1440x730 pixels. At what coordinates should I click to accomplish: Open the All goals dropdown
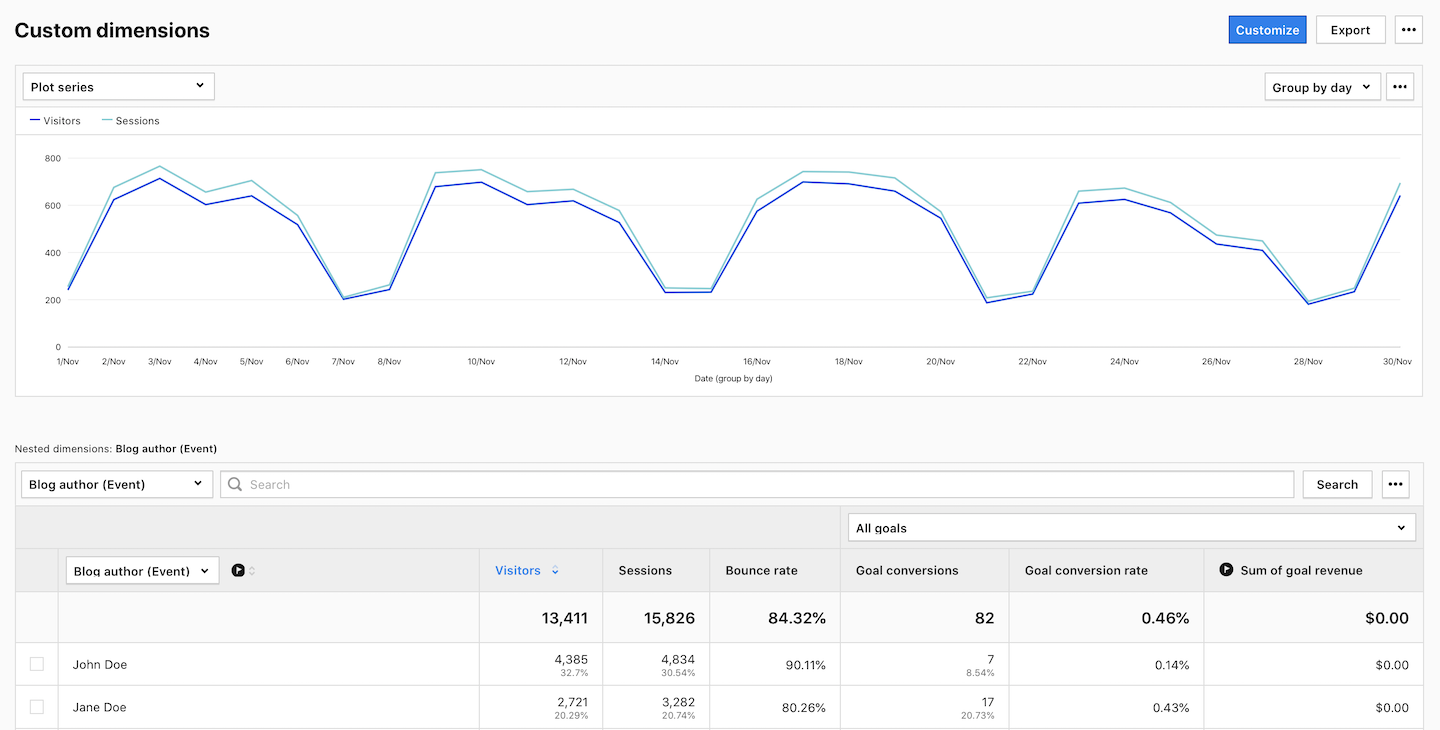(x=1131, y=528)
